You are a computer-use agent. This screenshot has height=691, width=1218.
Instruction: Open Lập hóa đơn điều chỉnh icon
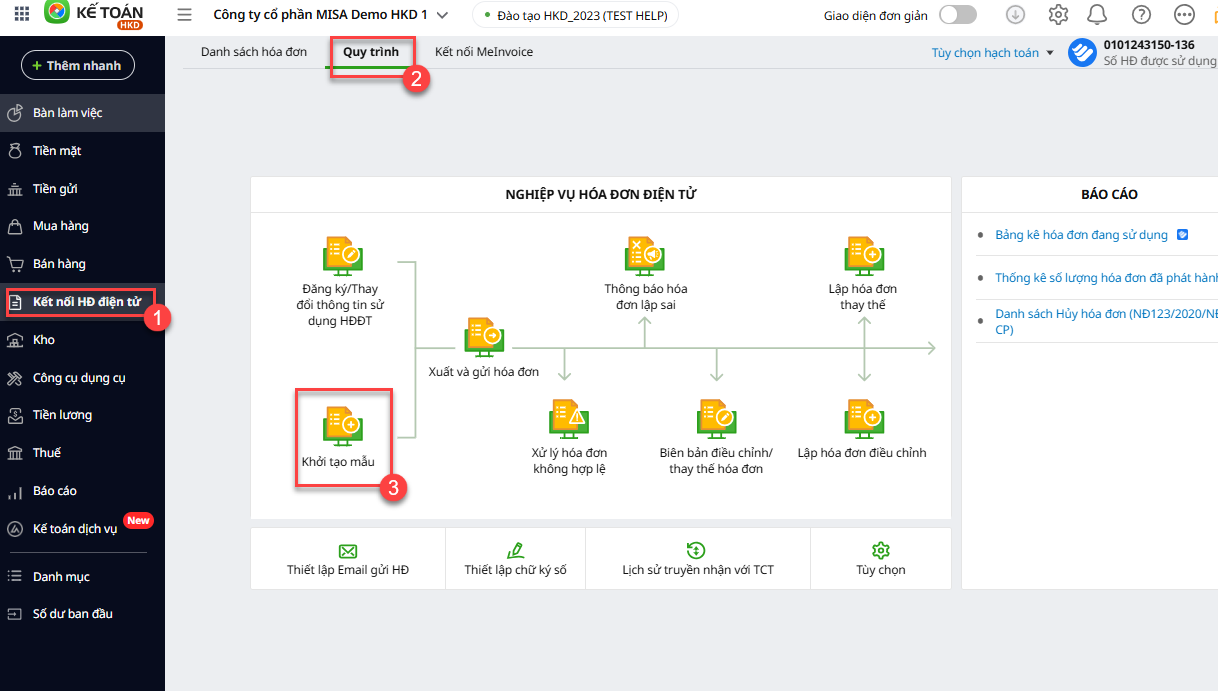tap(862, 418)
